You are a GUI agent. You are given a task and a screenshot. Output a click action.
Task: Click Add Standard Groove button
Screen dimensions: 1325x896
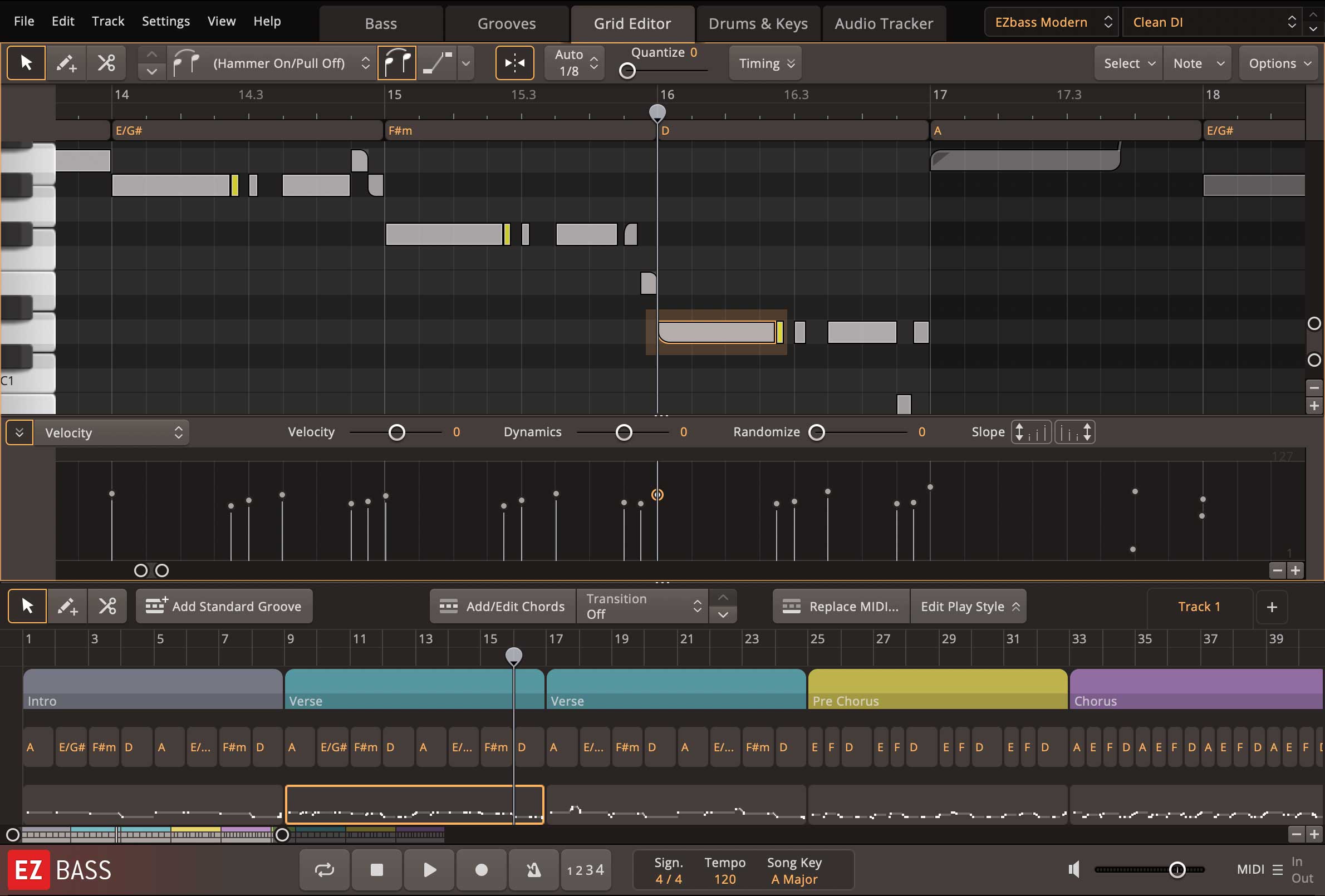(x=224, y=606)
